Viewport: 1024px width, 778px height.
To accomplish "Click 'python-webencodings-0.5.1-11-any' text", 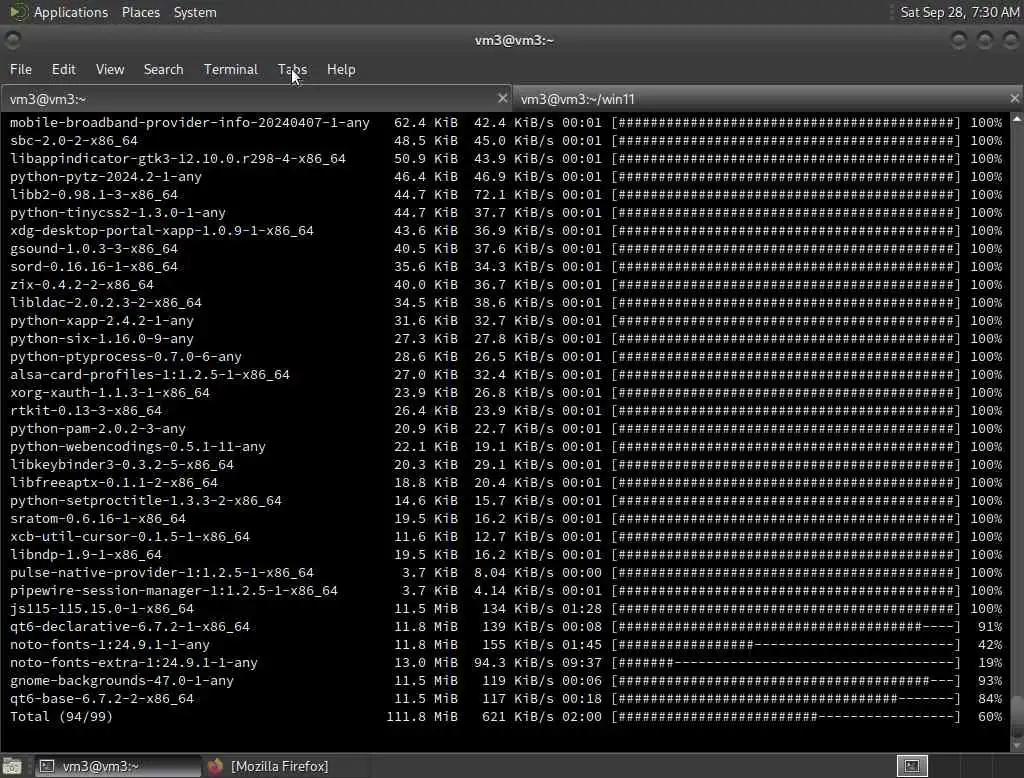I will click(138, 447).
